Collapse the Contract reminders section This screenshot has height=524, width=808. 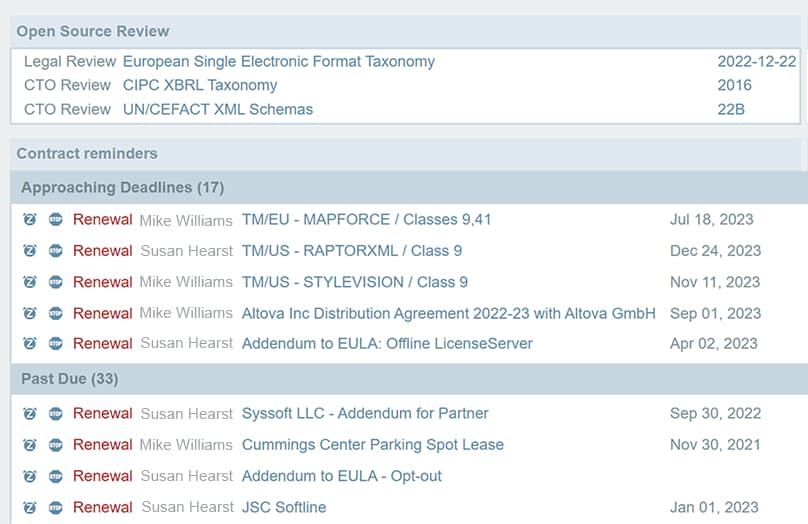[x=87, y=154]
